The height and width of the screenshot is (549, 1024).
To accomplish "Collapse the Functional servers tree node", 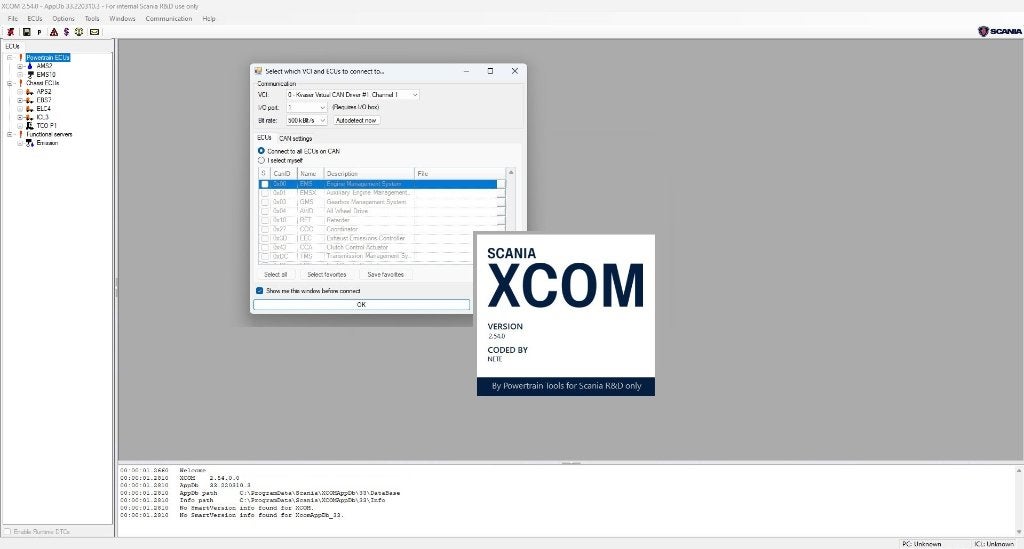I will 10,134.
